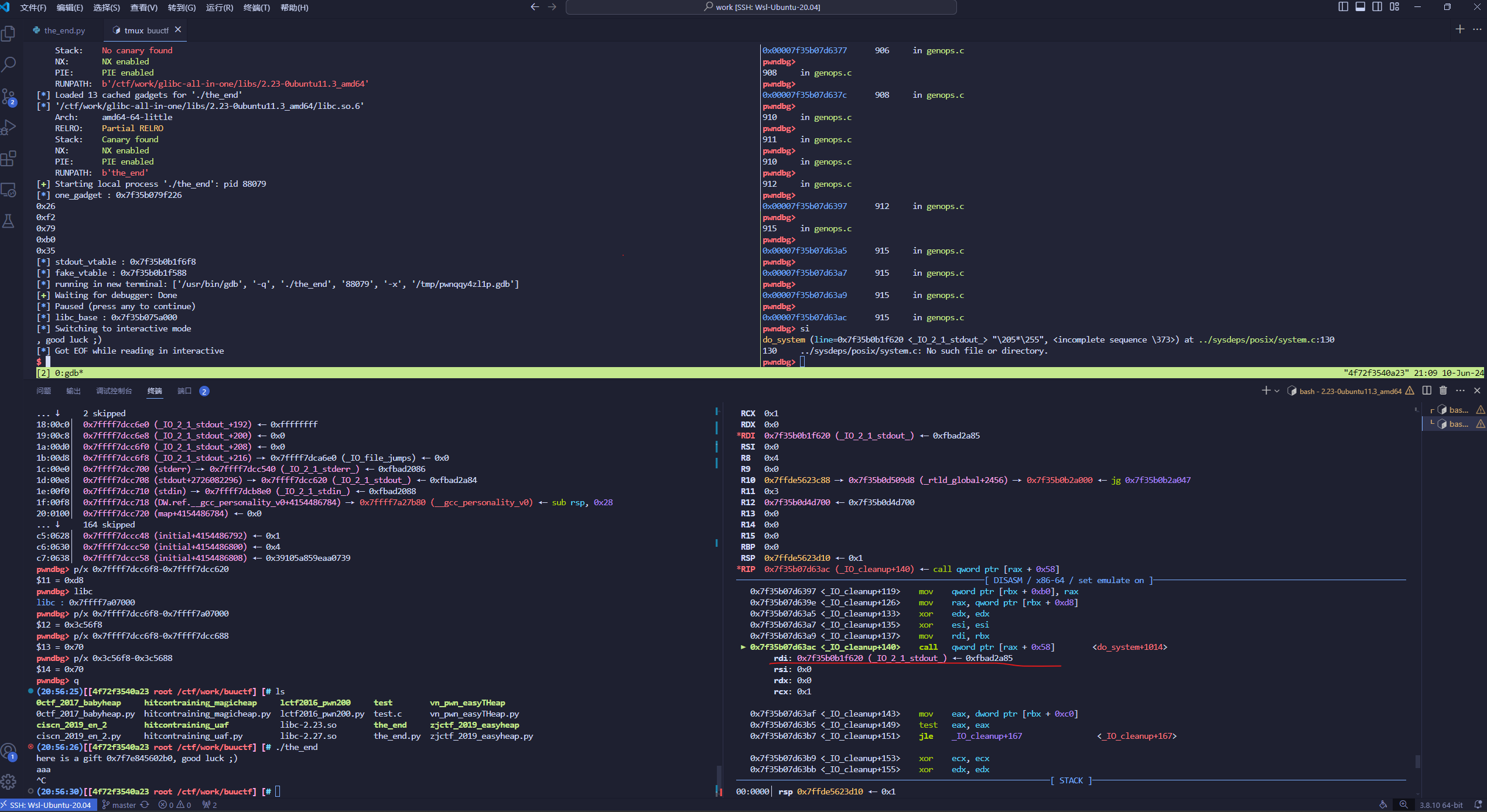Open Run and Debug view
This screenshot has height=812, width=1487.
[x=9, y=127]
